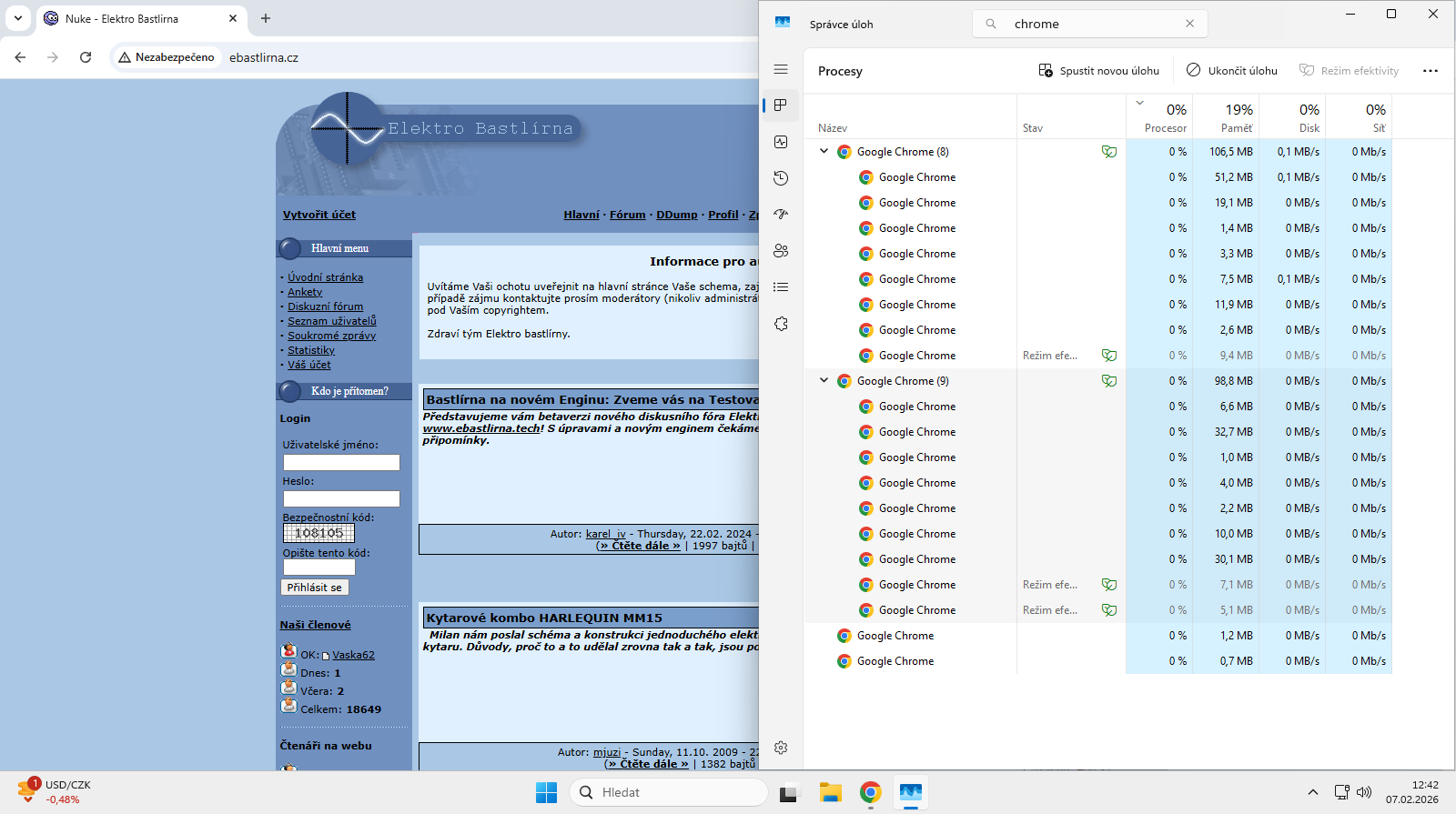Open File Explorer from the taskbar
Viewport: 1456px width, 814px height.
[829, 793]
